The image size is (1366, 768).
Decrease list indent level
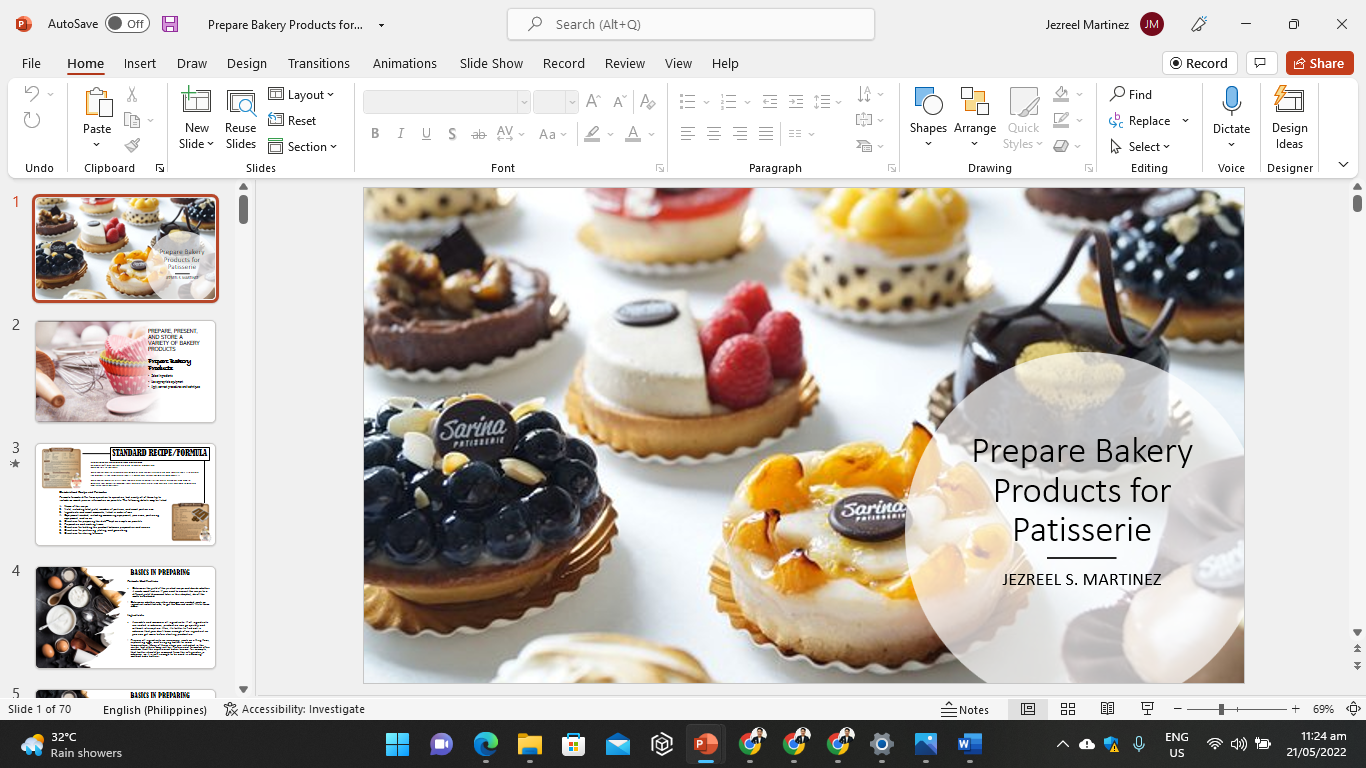coord(769,102)
